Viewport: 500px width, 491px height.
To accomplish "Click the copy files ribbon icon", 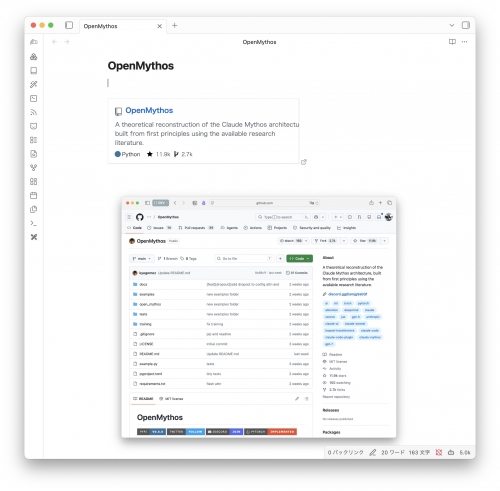I will [34, 209].
